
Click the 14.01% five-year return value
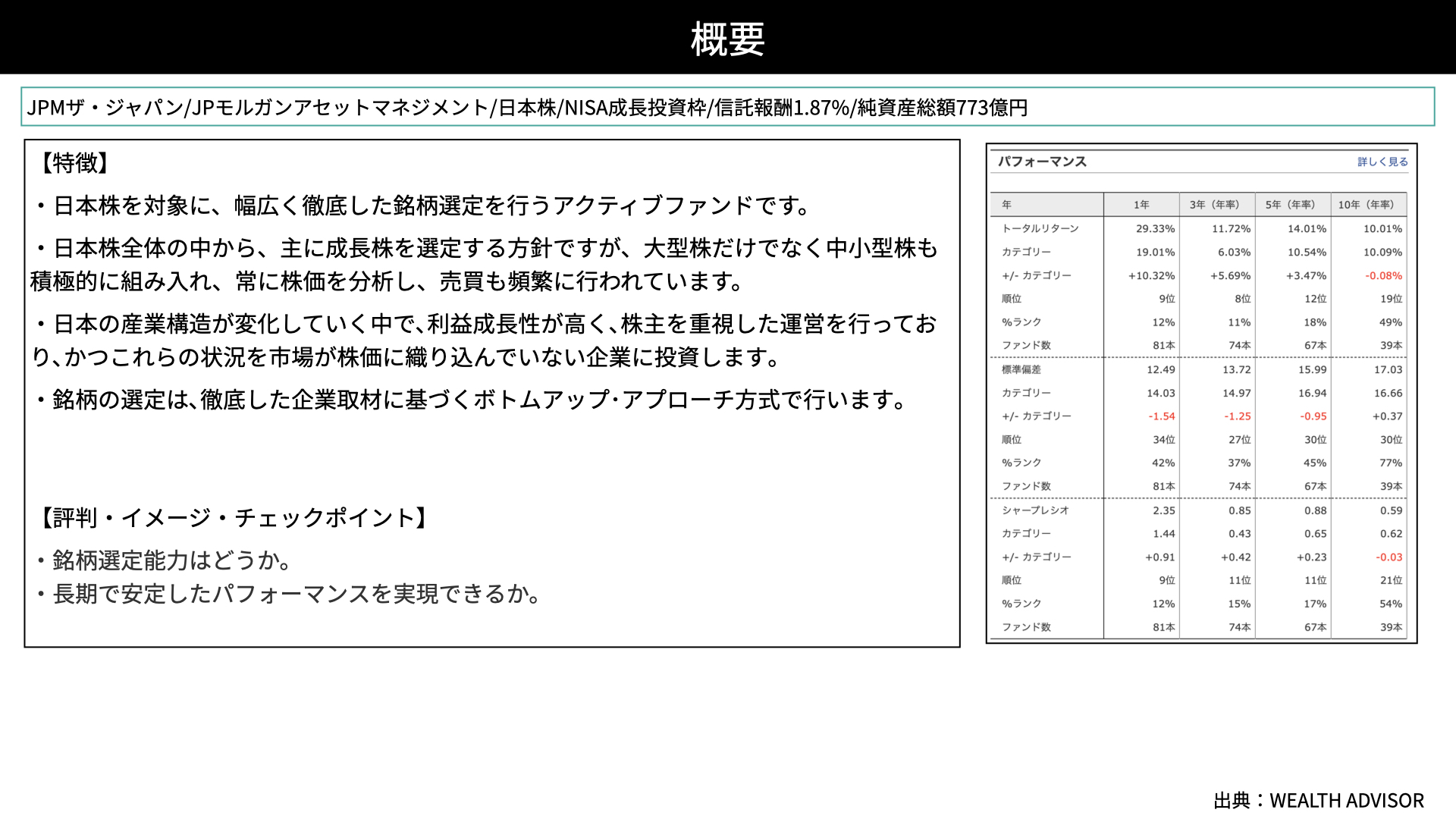[1307, 228]
